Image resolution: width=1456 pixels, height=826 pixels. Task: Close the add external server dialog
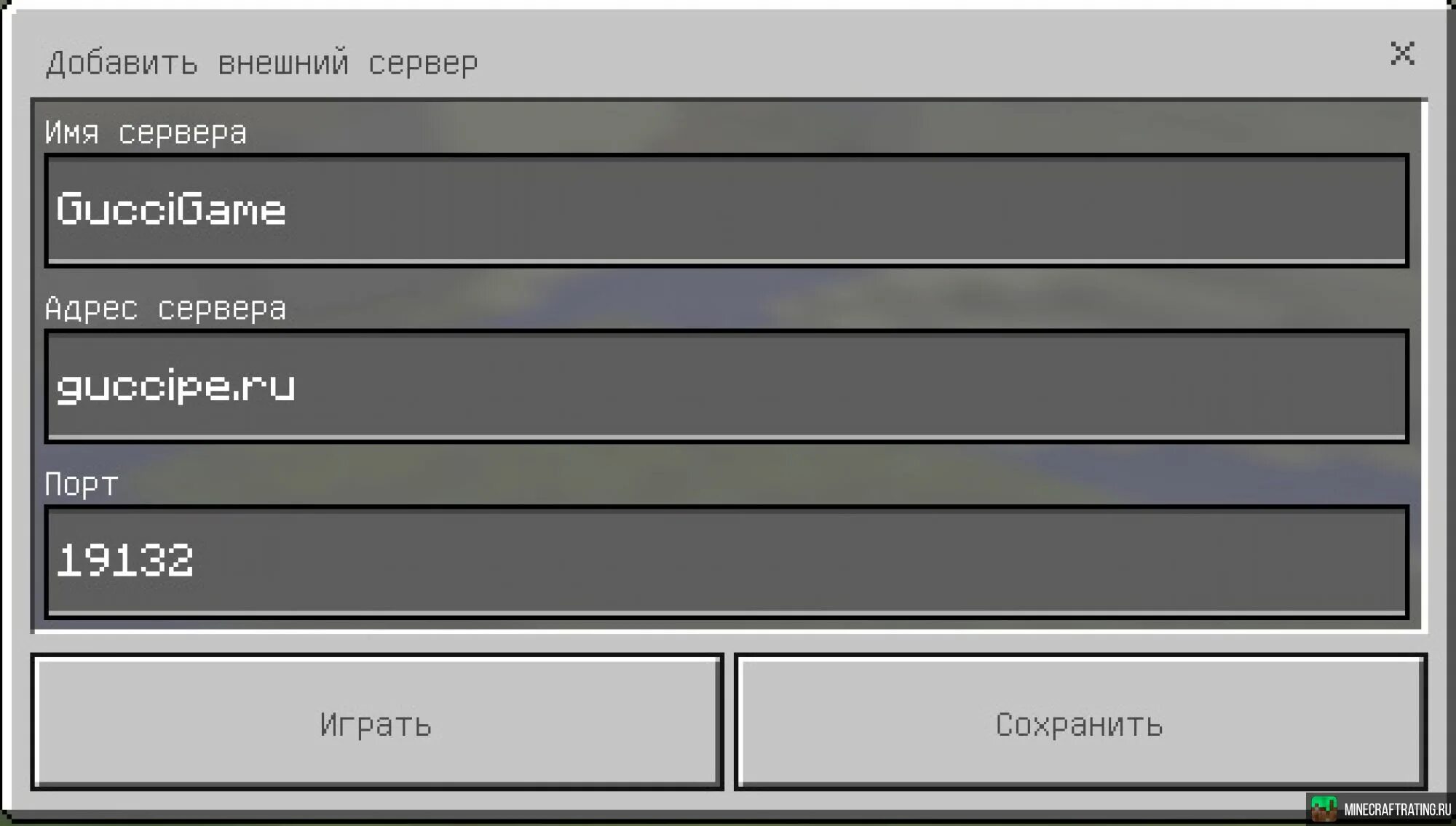[1402, 53]
